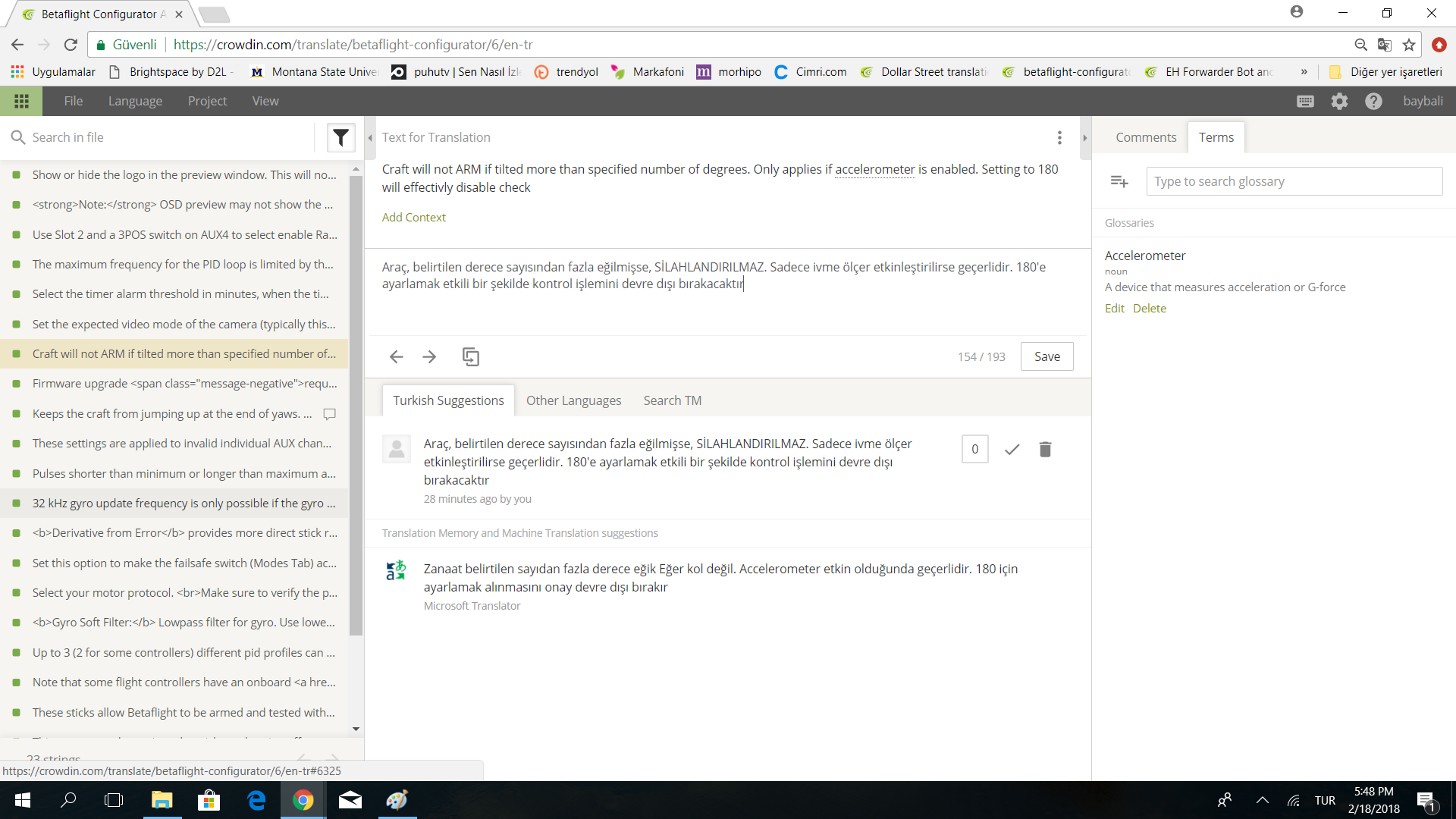Click the strings list scrollbar down arrow
The height and width of the screenshot is (819, 1456).
pyautogui.click(x=356, y=729)
